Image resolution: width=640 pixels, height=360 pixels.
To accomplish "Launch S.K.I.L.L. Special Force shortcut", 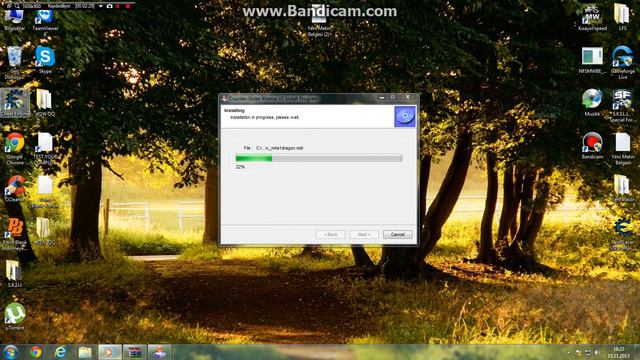I will pyautogui.click(x=622, y=105).
